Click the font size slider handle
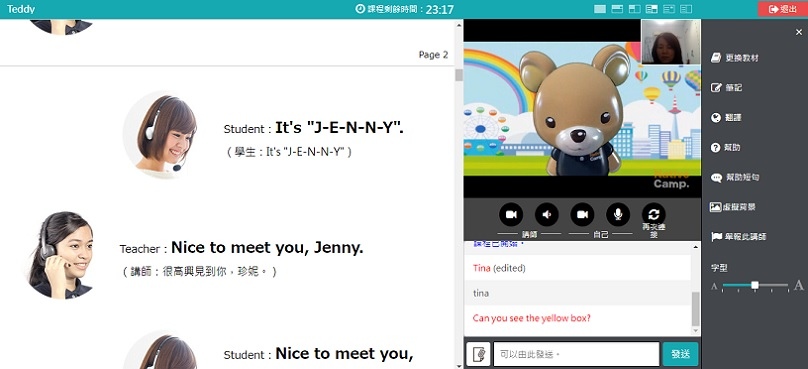This screenshot has width=808, height=369. pyautogui.click(x=755, y=285)
